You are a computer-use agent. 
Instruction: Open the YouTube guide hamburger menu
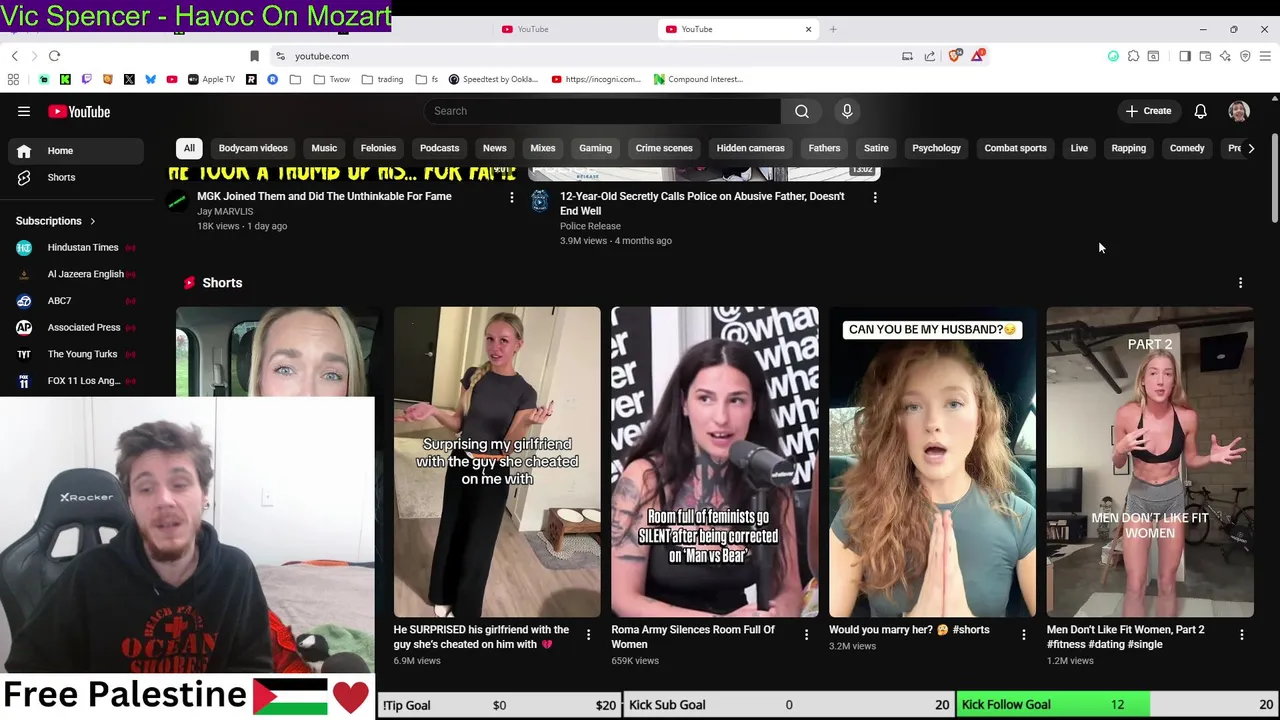point(24,111)
